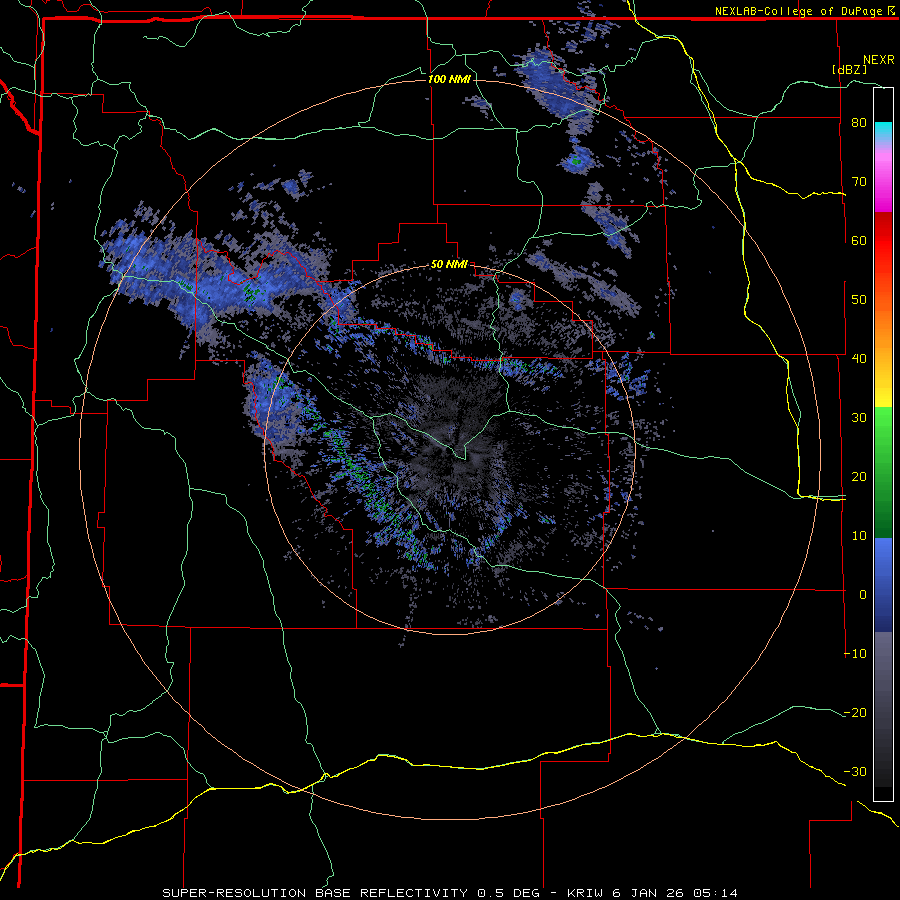
Task: Click the 10 dBZ scale value
Action: (859, 536)
